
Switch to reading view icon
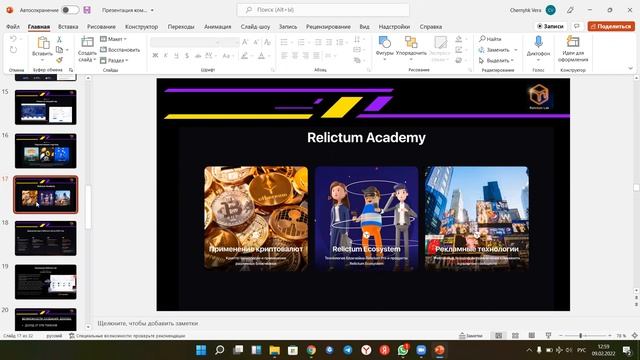pyautogui.click(x=531, y=336)
